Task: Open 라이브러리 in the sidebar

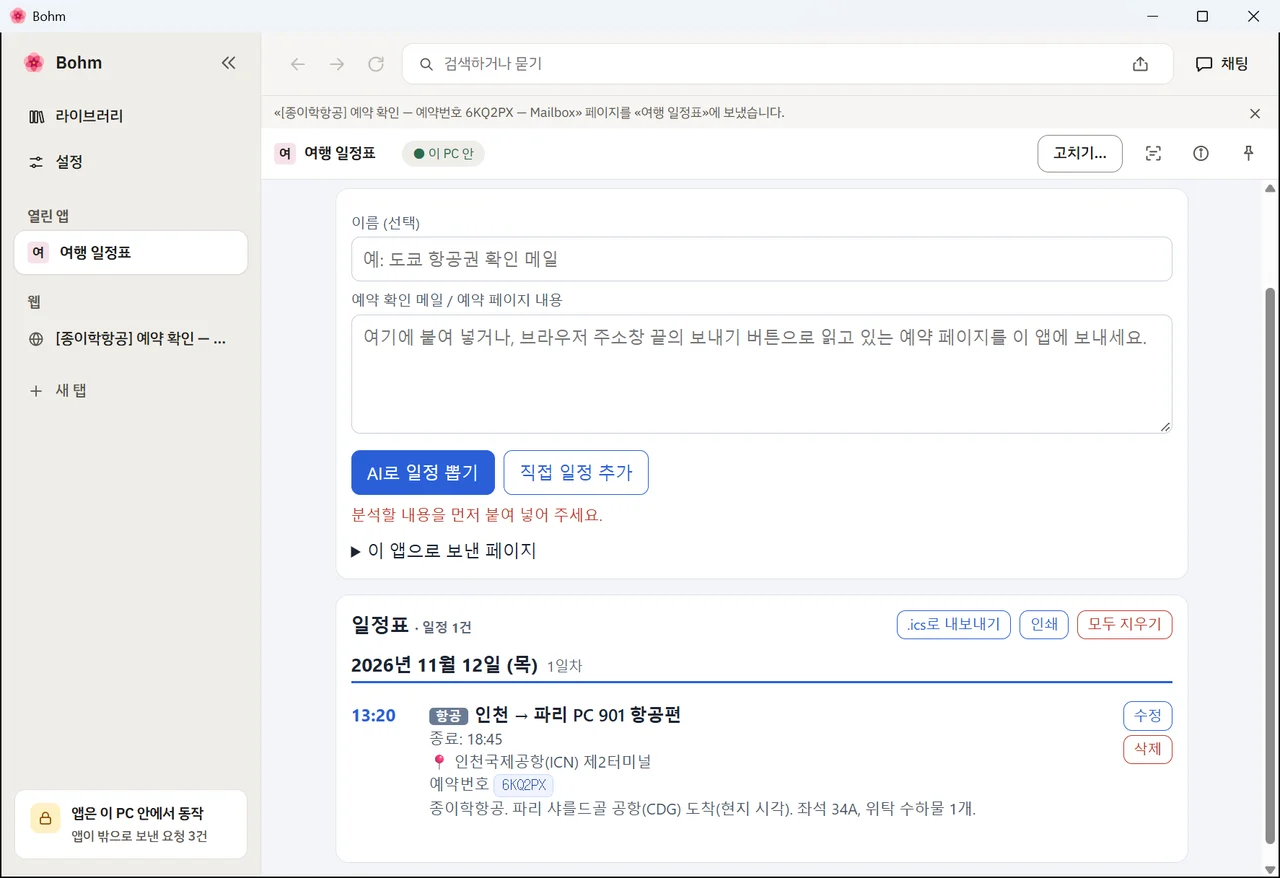Action: [x=130, y=116]
